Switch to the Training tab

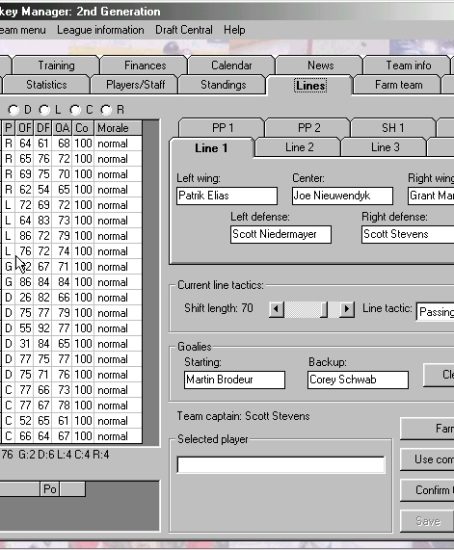tap(56, 66)
